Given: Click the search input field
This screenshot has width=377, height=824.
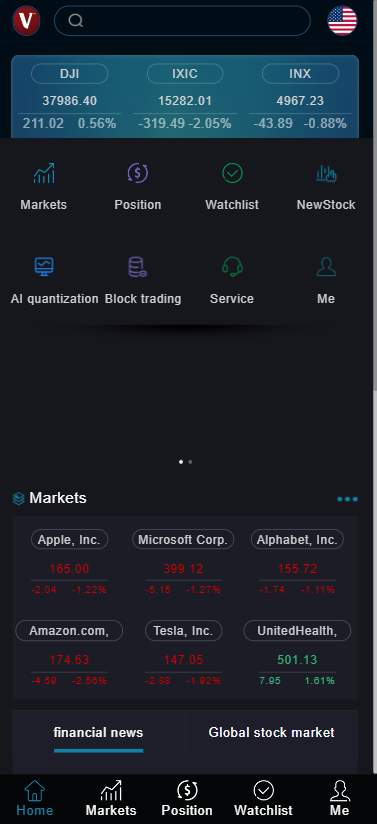Looking at the screenshot, I should (182, 20).
